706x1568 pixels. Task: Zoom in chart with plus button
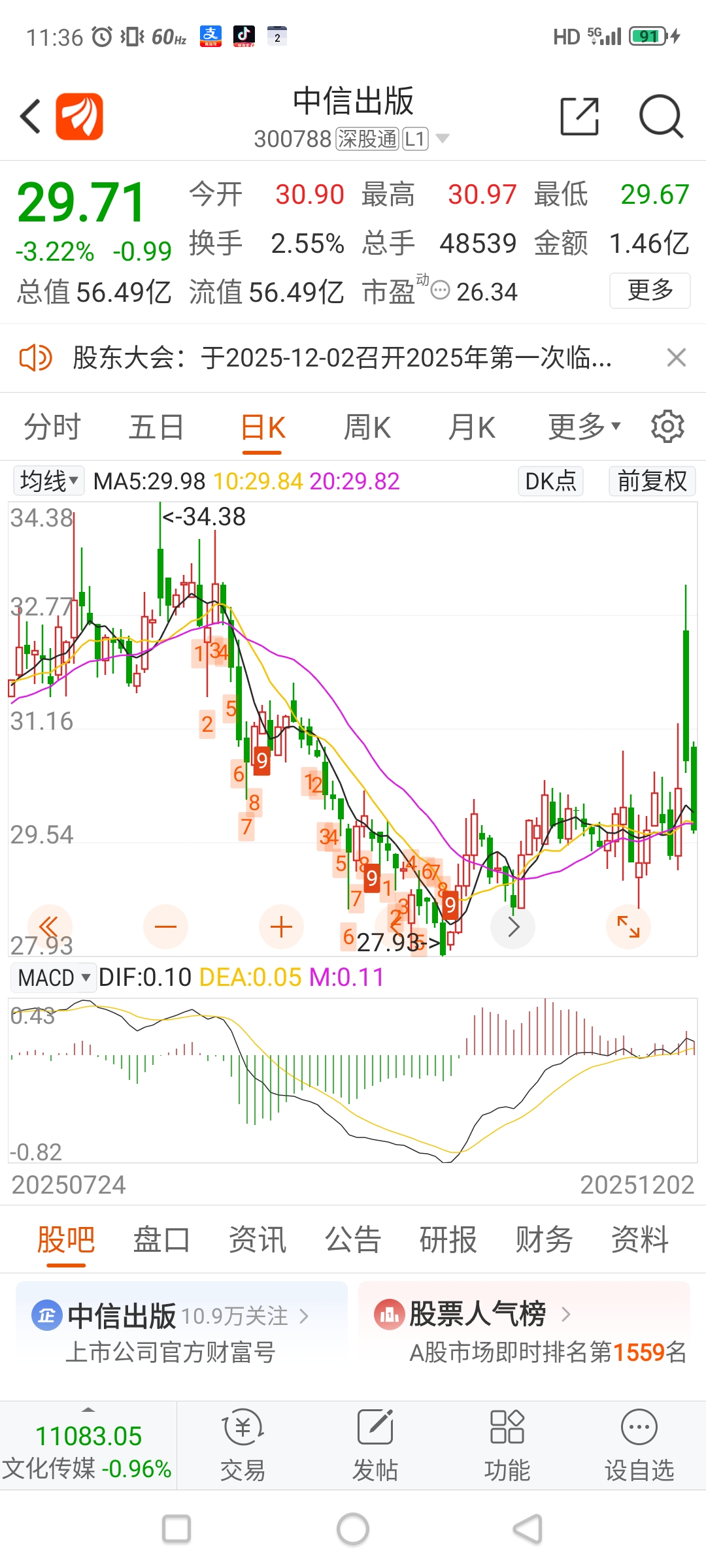[x=281, y=926]
